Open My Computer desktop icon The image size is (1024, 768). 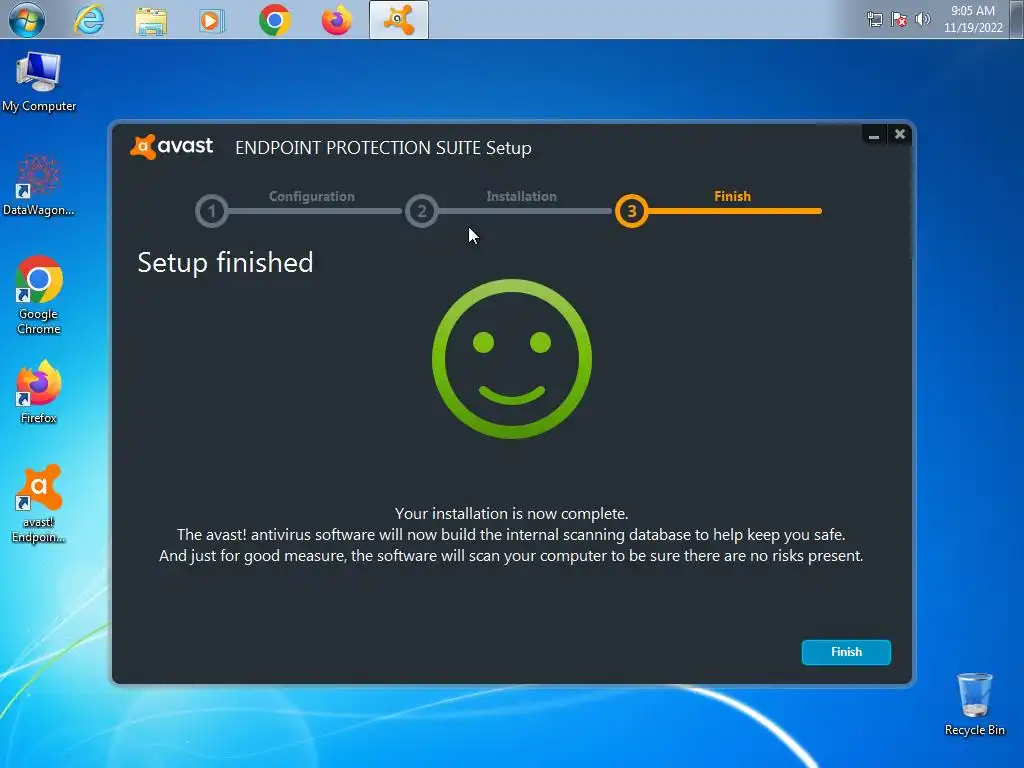[39, 82]
